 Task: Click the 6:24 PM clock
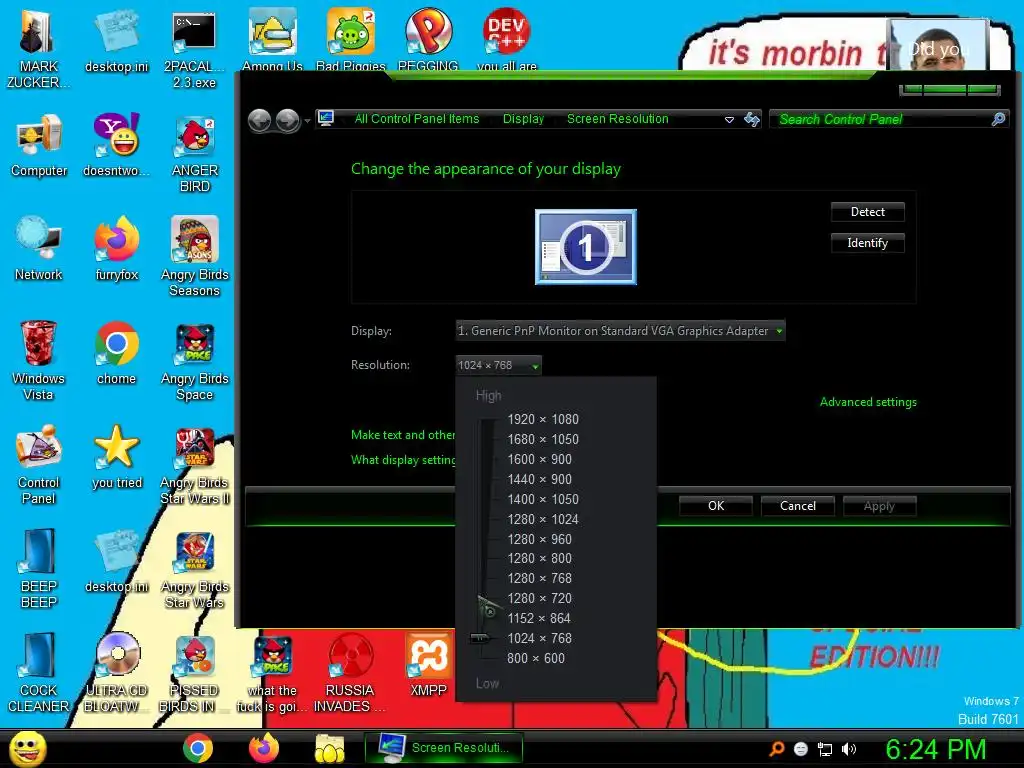pos(935,749)
